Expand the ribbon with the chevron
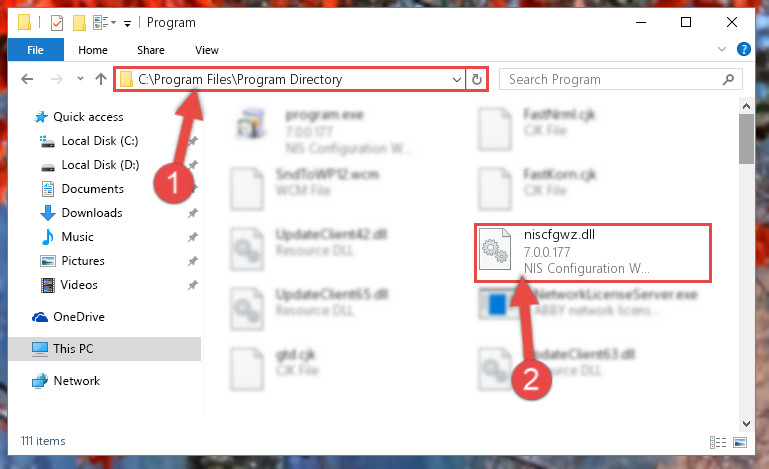The width and height of the screenshot is (769, 469). [x=722, y=49]
